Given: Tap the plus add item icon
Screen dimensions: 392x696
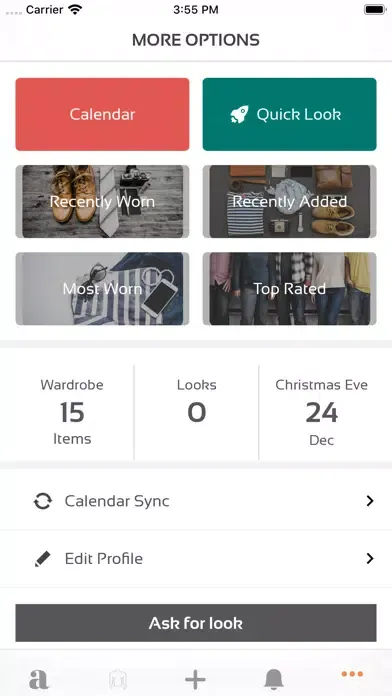Looking at the screenshot, I should pos(195,679).
